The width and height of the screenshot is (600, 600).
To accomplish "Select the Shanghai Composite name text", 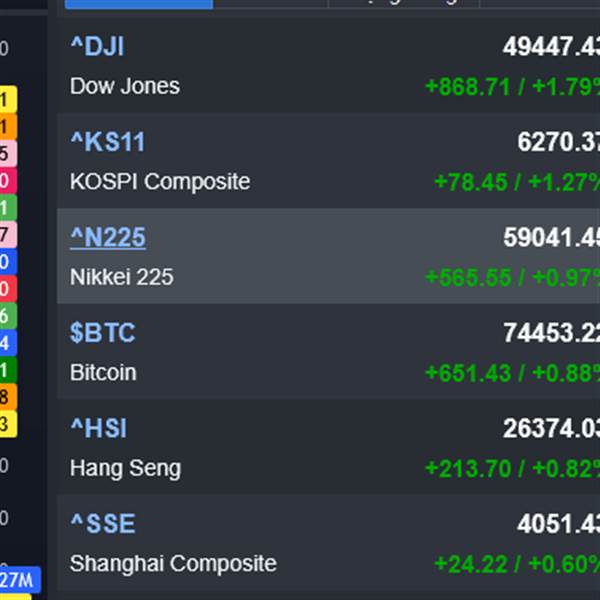I will 173,564.
